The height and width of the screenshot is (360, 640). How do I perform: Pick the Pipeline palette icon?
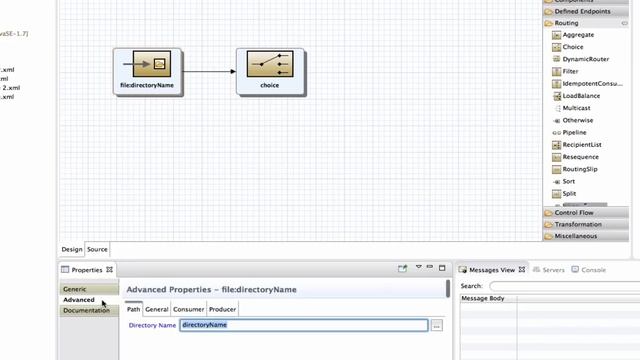tap(556, 133)
